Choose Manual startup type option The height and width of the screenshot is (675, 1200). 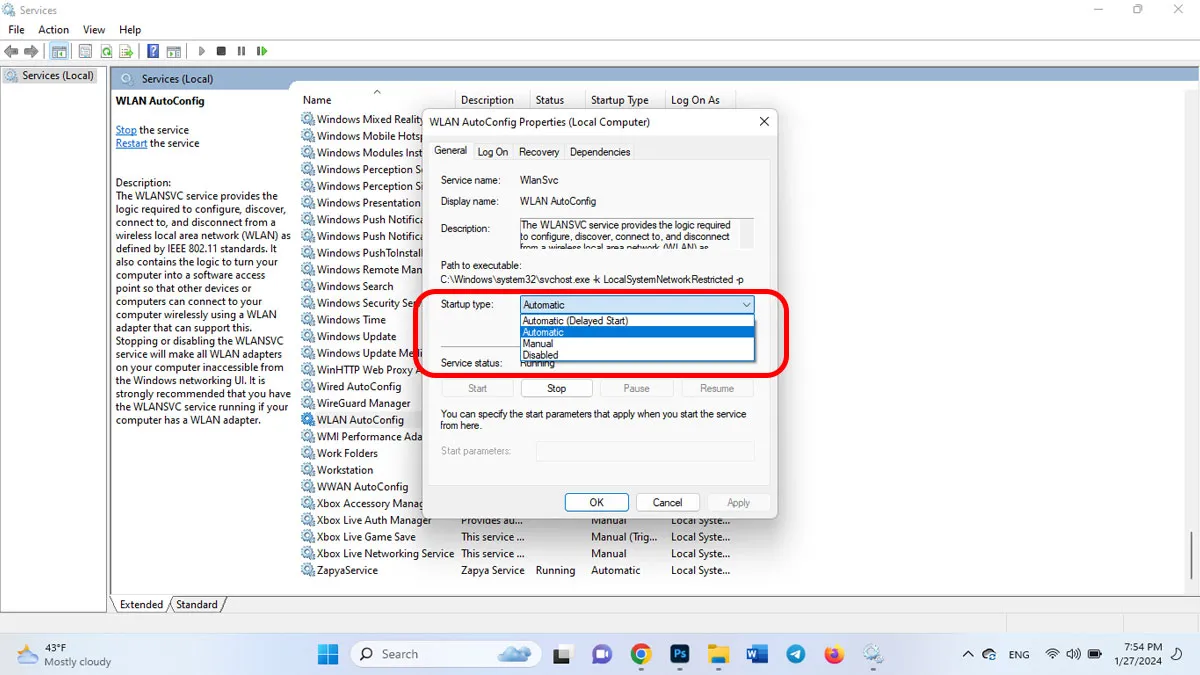(x=637, y=344)
